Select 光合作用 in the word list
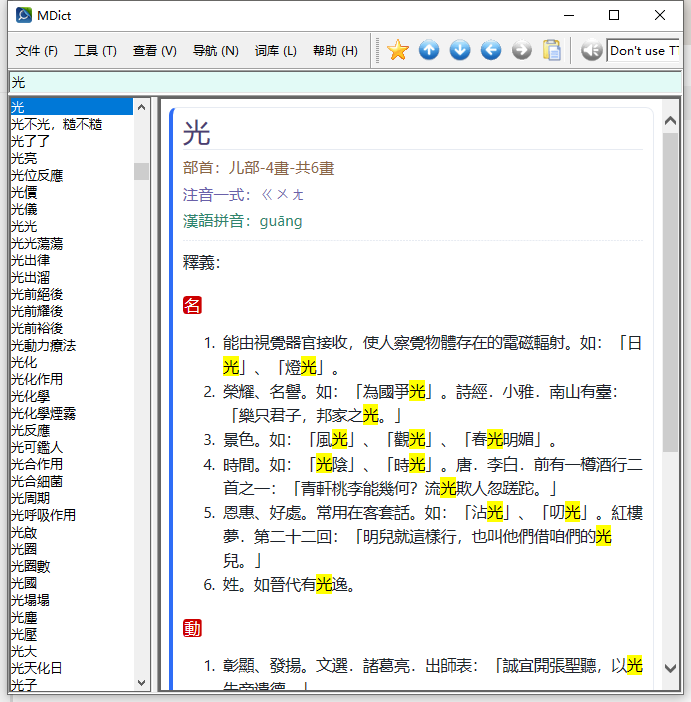The height and width of the screenshot is (702, 691). pyautogui.click(x=37, y=464)
